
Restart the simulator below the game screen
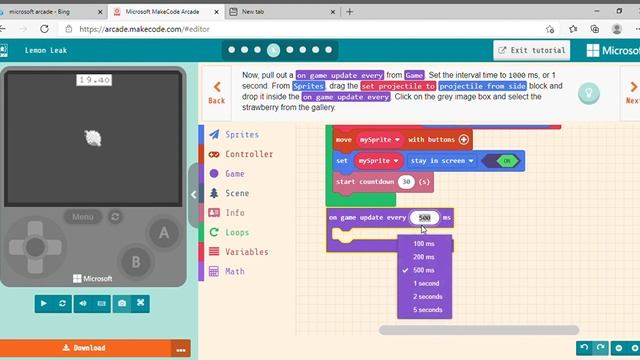(x=62, y=304)
